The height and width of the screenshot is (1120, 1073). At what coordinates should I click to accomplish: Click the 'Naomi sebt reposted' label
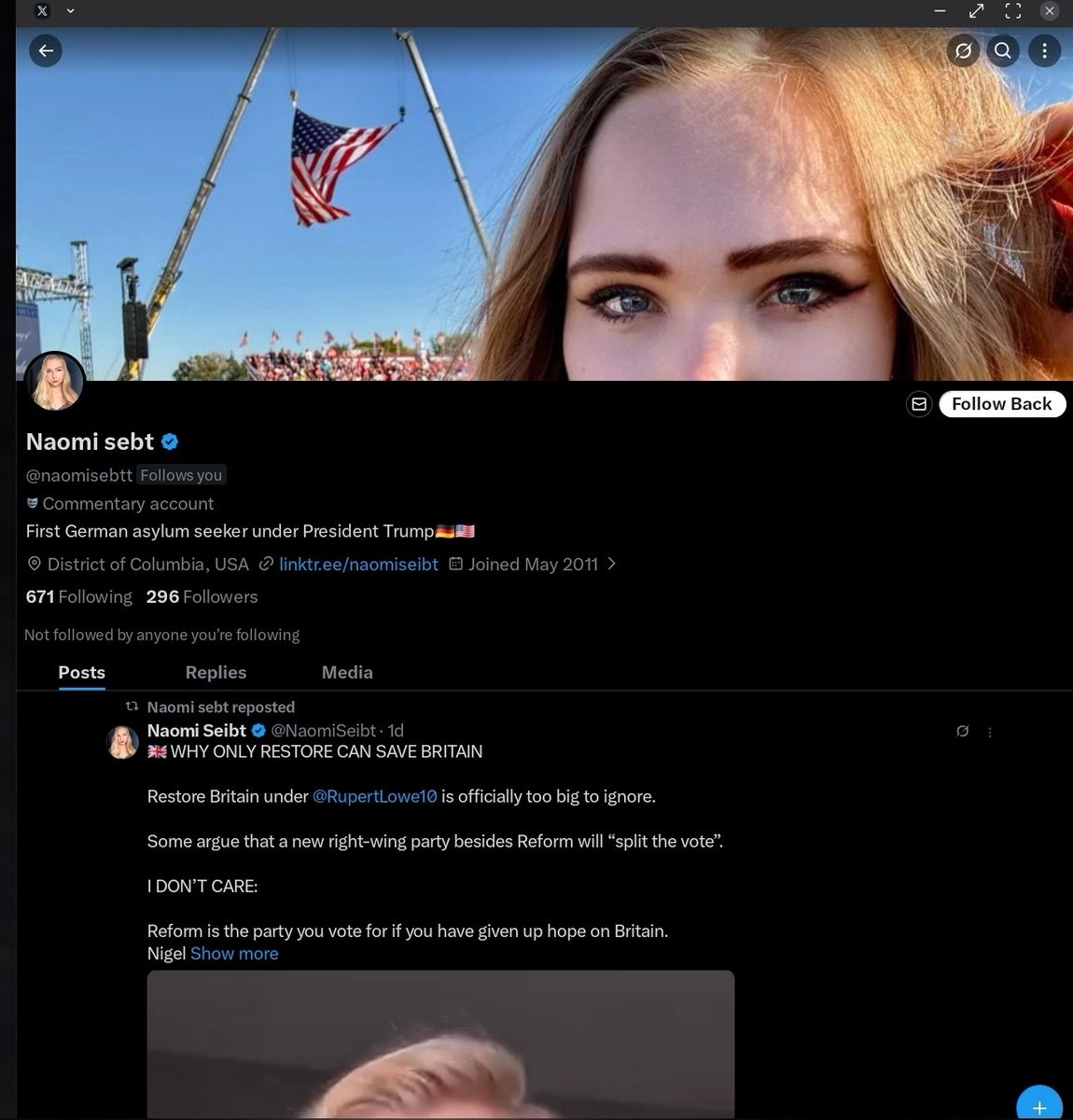pyautogui.click(x=220, y=707)
